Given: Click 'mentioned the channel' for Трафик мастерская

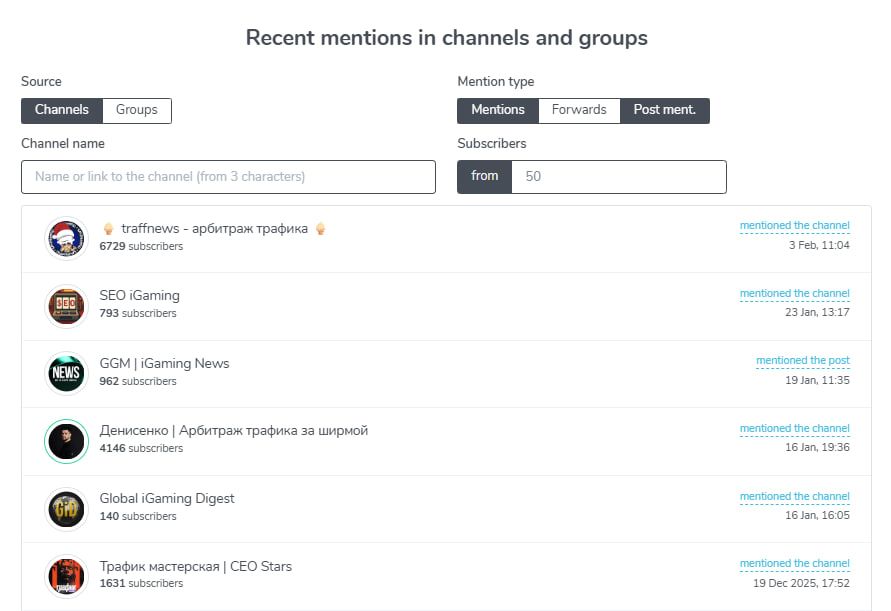Looking at the screenshot, I should coord(794,564).
